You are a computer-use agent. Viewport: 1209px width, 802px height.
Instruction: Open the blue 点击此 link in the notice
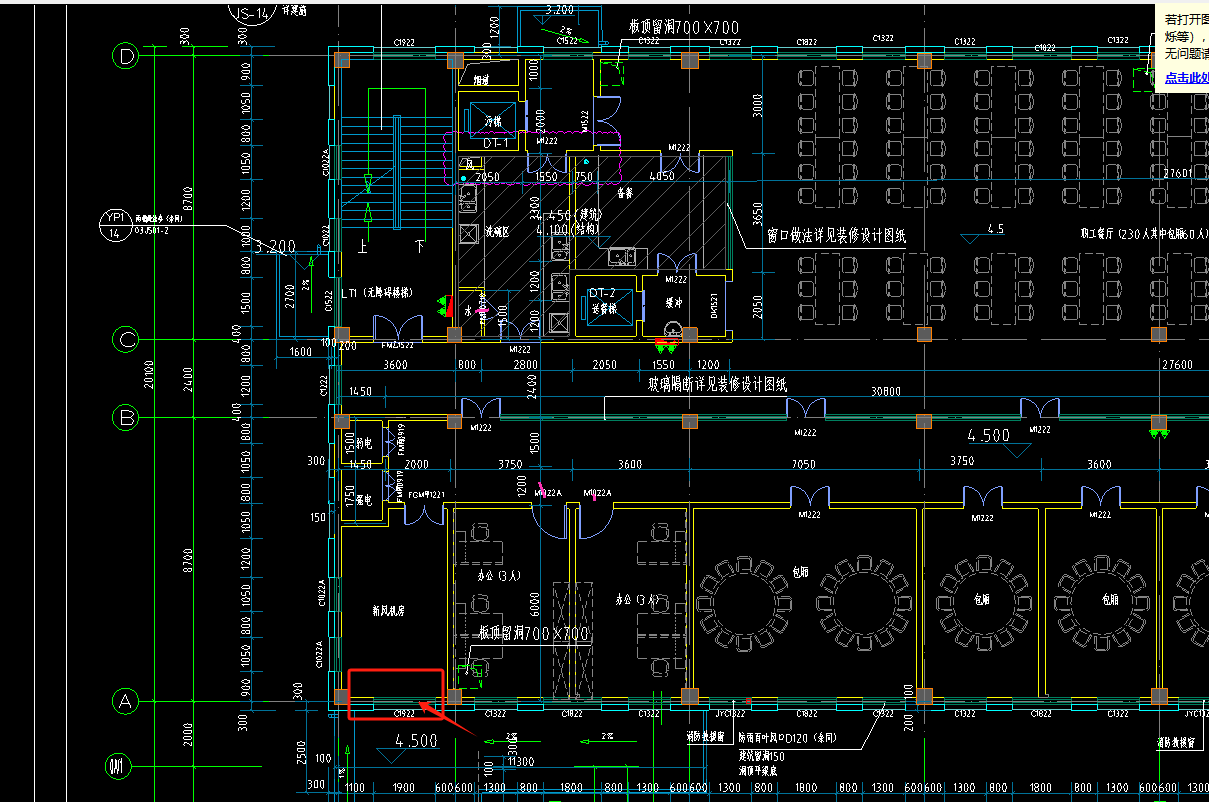tap(1186, 77)
